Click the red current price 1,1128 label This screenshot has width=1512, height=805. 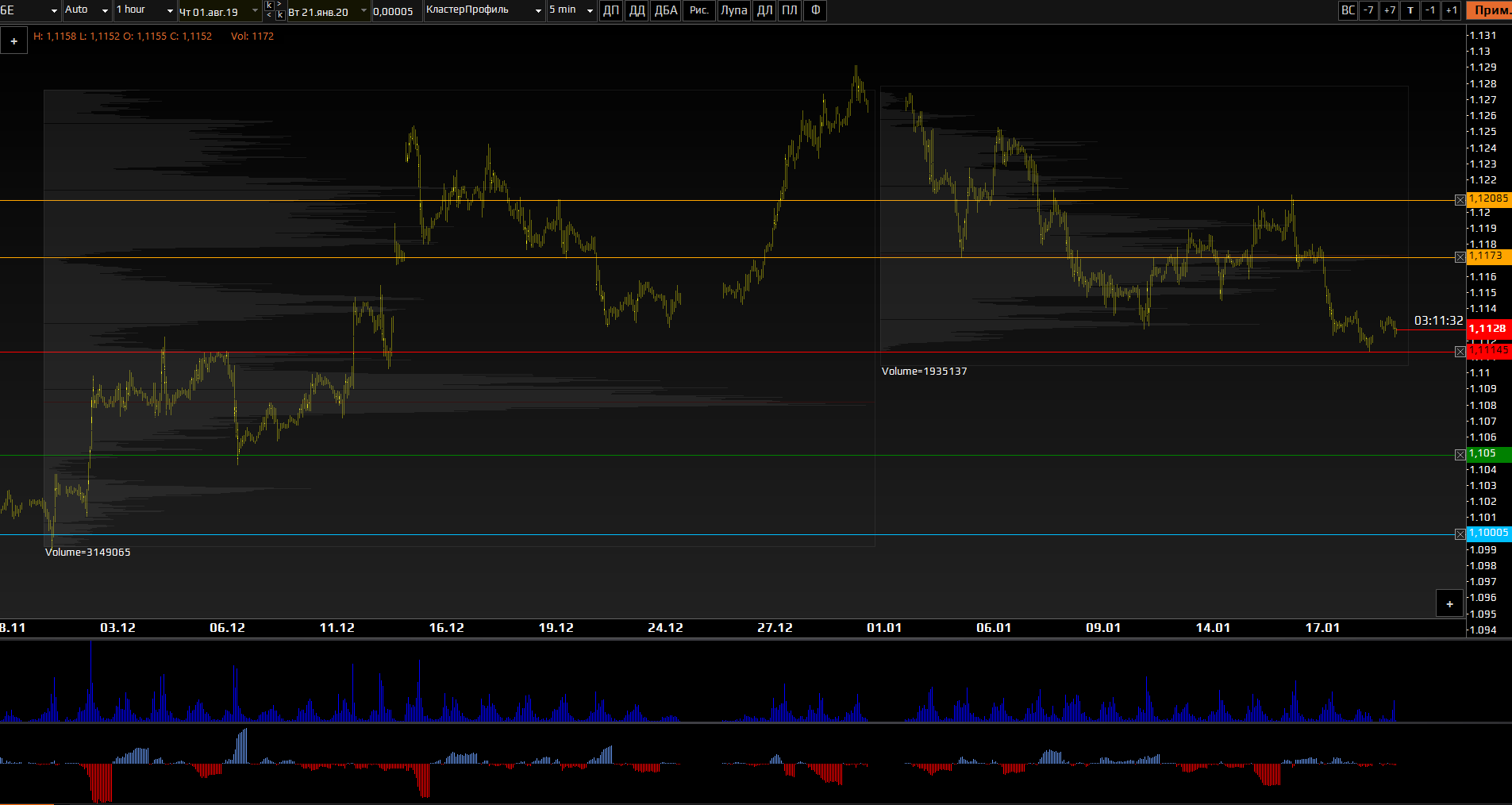tap(1489, 328)
